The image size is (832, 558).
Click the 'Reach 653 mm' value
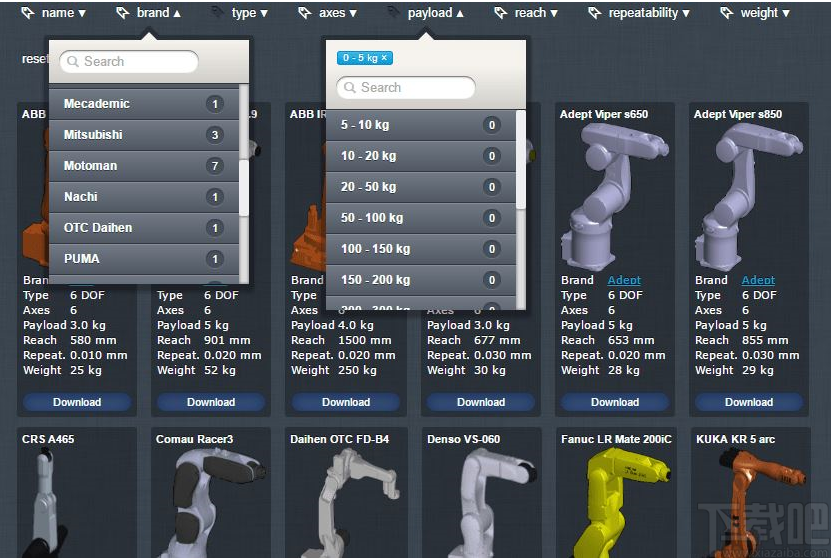coord(631,340)
